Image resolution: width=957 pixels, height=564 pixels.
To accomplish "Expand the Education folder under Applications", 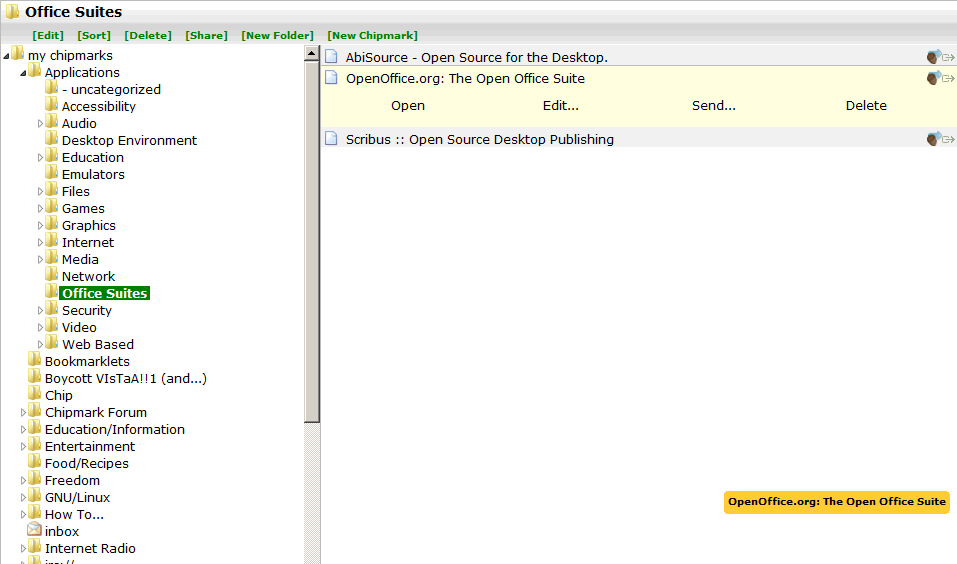I will click(40, 157).
